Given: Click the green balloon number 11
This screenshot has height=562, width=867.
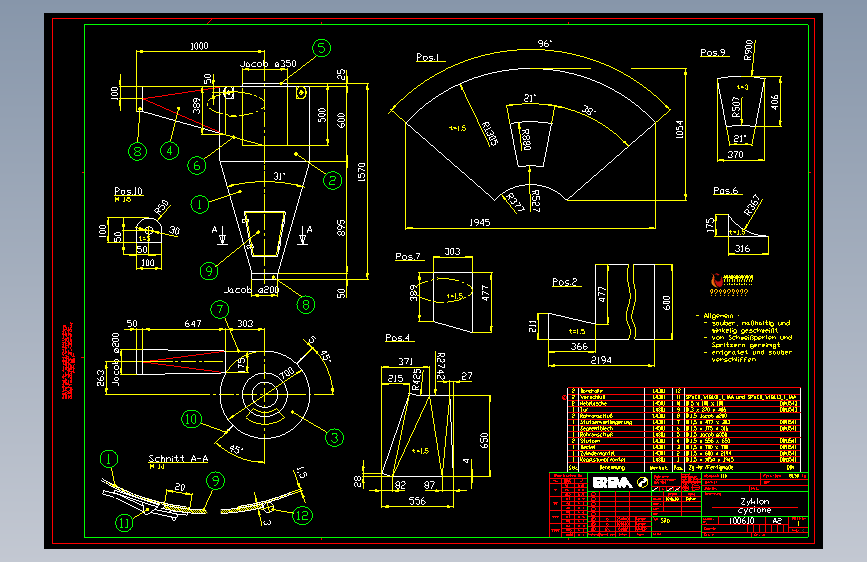Looking at the screenshot, I should click(x=124, y=523).
